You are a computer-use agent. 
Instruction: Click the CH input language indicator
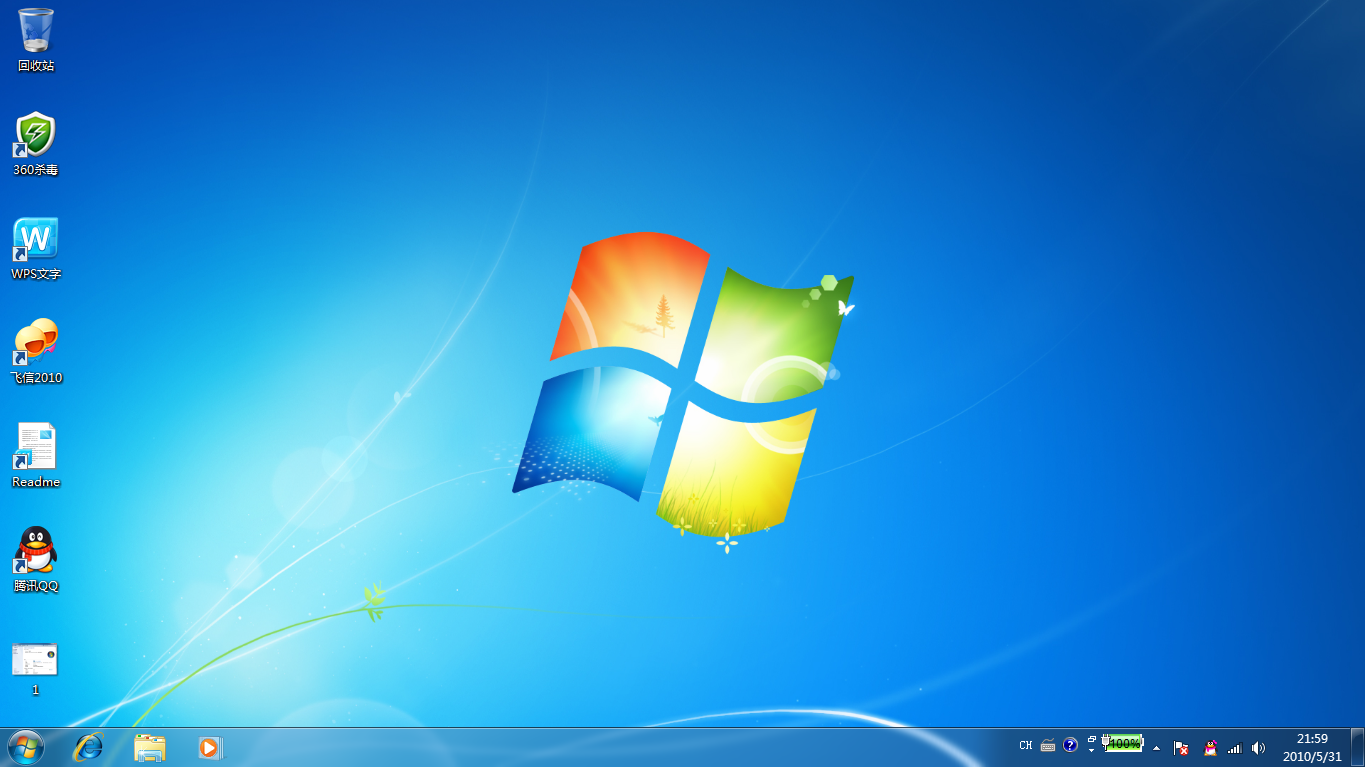pyautogui.click(x=1025, y=746)
